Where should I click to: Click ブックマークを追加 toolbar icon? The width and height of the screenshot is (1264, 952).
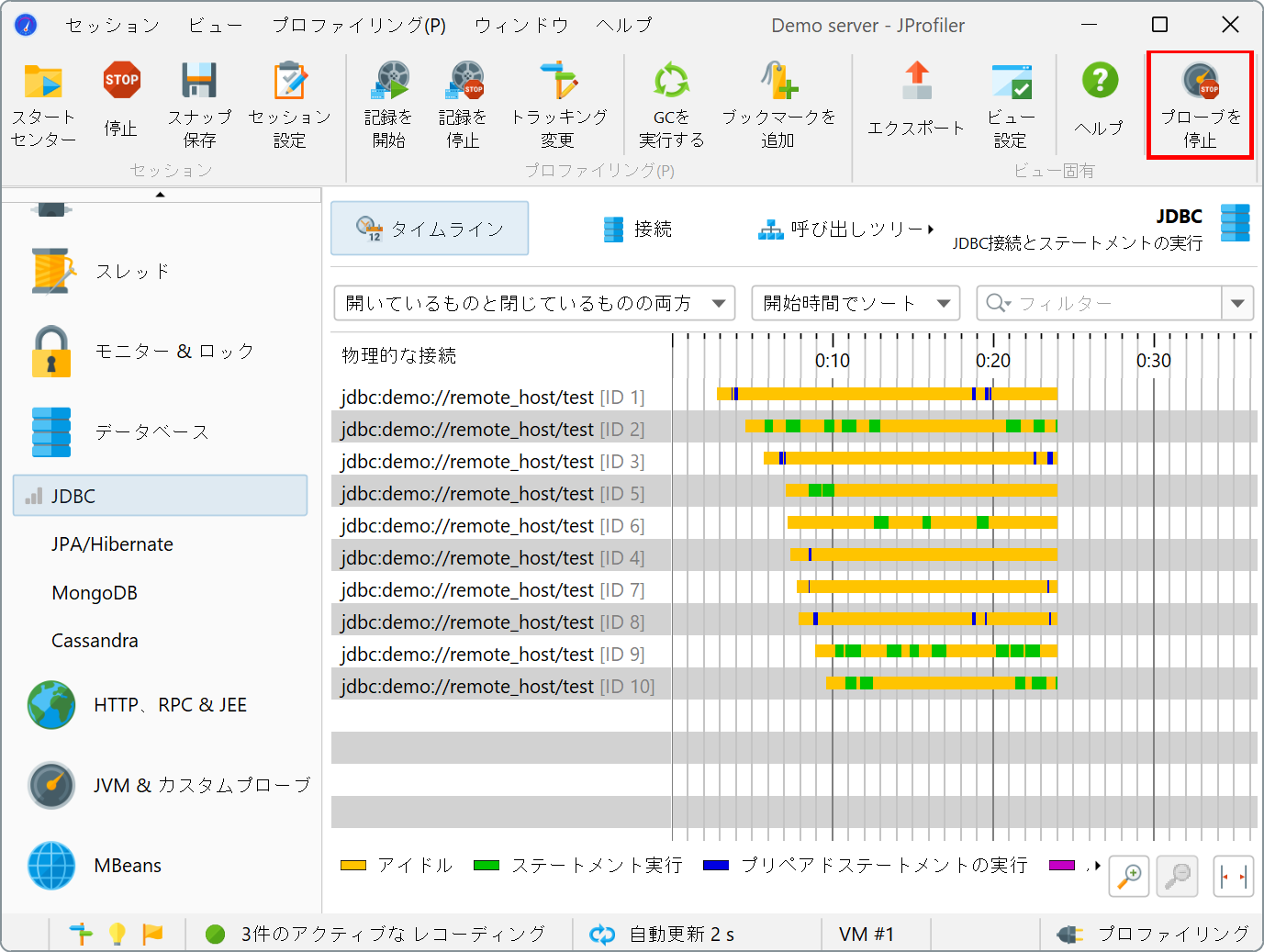(778, 81)
